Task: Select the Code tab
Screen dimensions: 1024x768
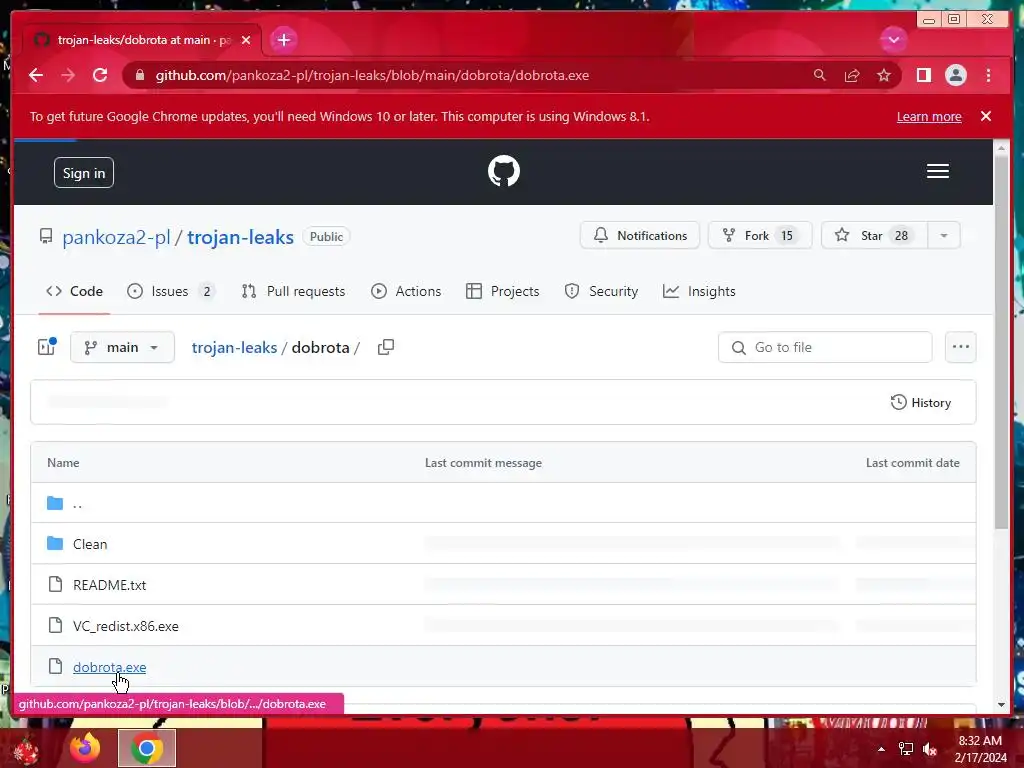Action: point(74,291)
